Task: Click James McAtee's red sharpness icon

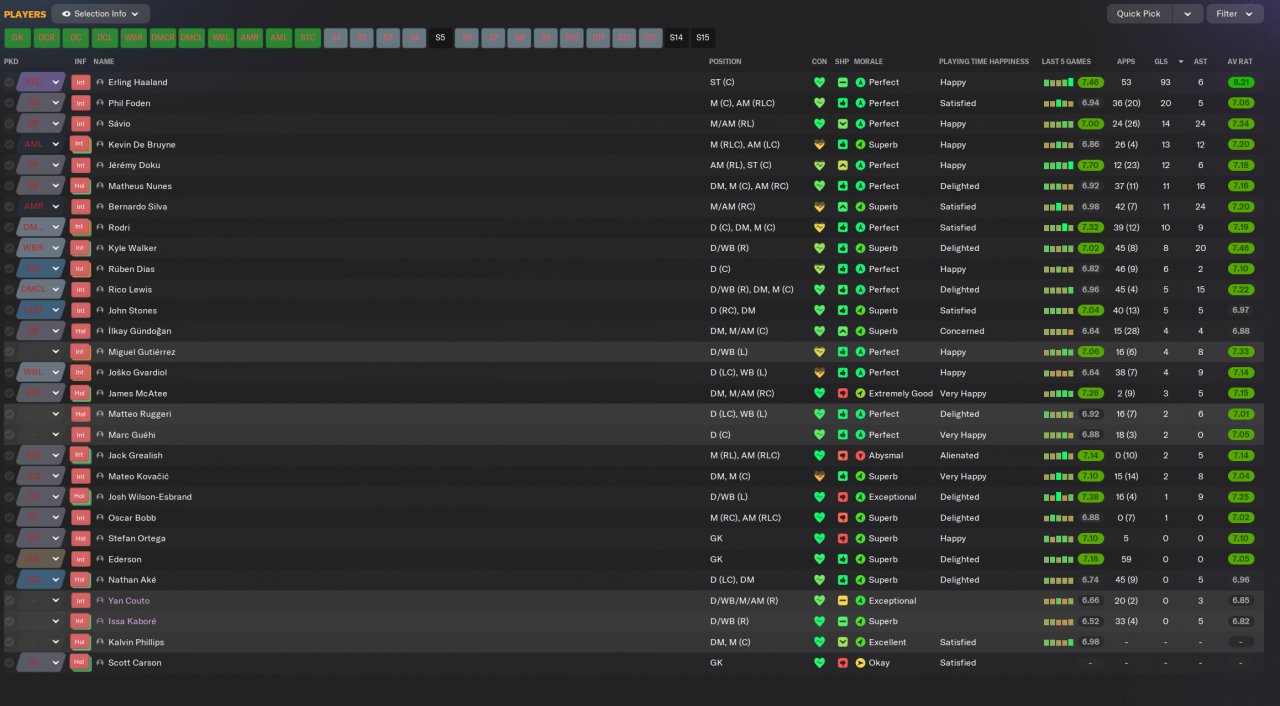Action: (x=843, y=393)
